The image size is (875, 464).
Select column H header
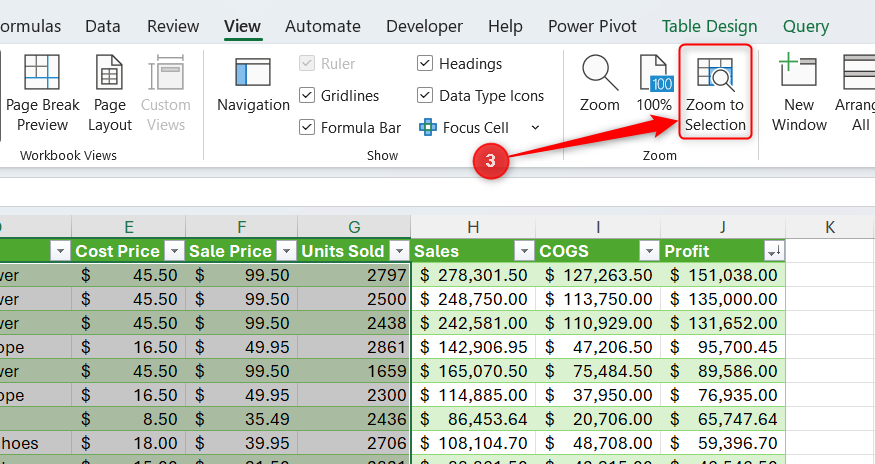coord(473,227)
